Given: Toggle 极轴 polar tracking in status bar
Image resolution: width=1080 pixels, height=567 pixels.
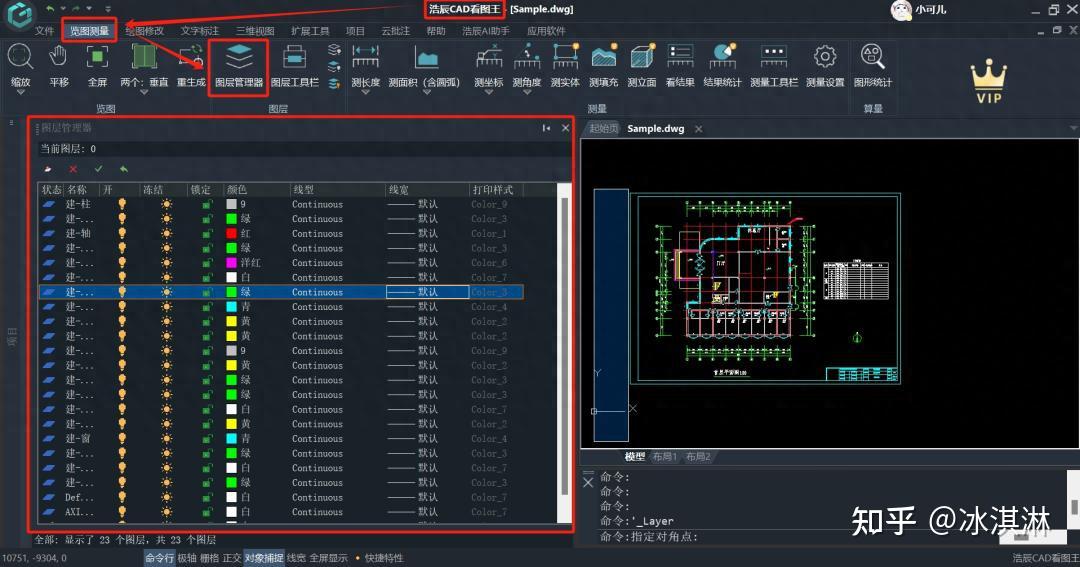Looking at the screenshot, I should (x=187, y=558).
